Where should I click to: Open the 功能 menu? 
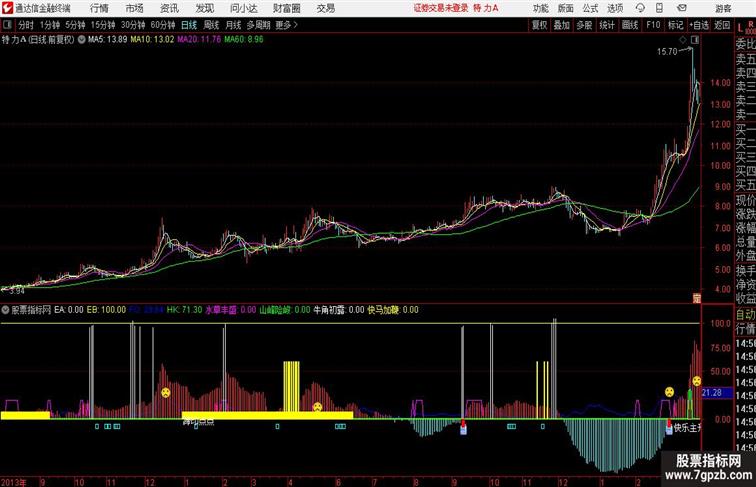(540, 8)
